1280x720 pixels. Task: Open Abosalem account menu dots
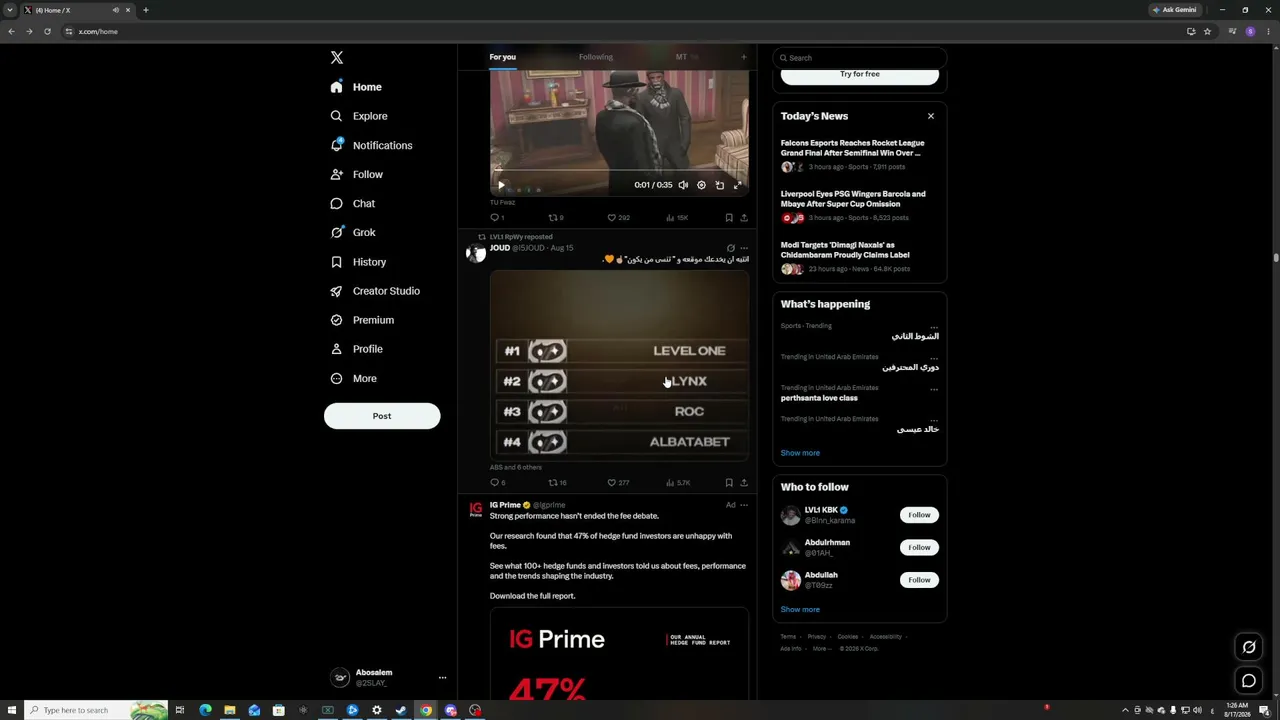pyautogui.click(x=442, y=678)
